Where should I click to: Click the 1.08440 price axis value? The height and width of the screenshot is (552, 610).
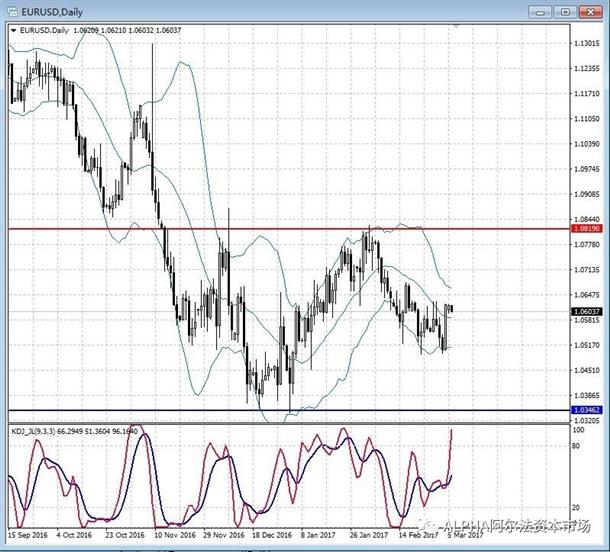pos(587,219)
